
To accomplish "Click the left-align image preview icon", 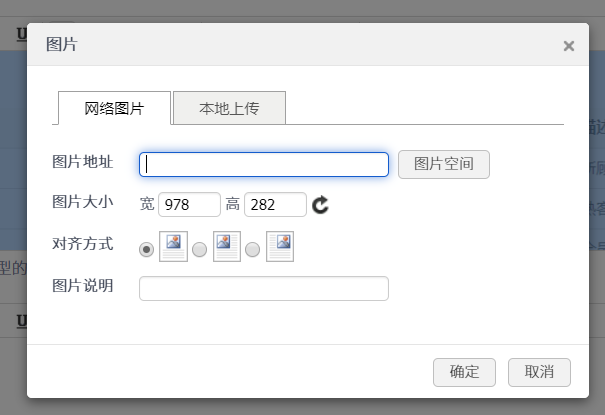I will tap(226, 246).
